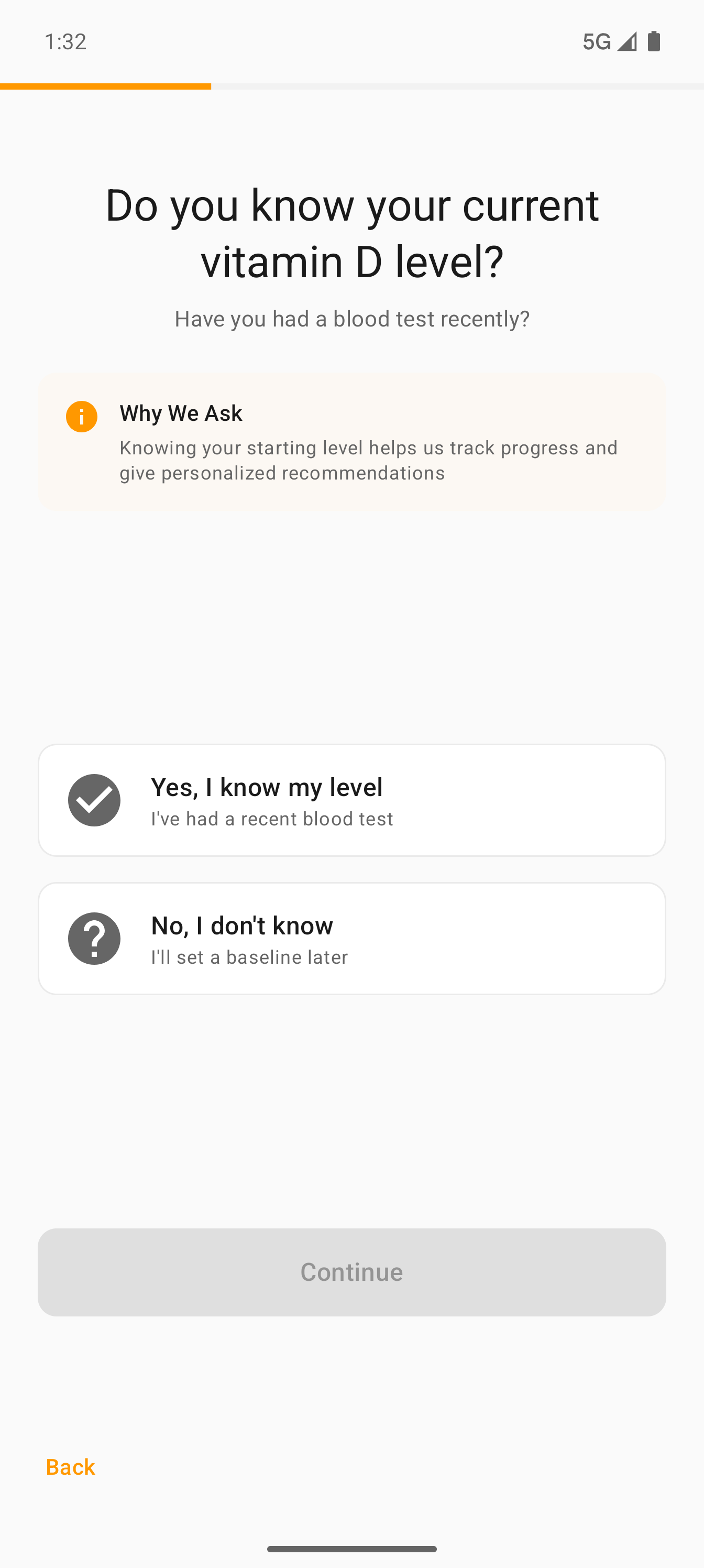
Task: Choose 'I'll set a baseline later' subtitle
Action: pos(249,957)
